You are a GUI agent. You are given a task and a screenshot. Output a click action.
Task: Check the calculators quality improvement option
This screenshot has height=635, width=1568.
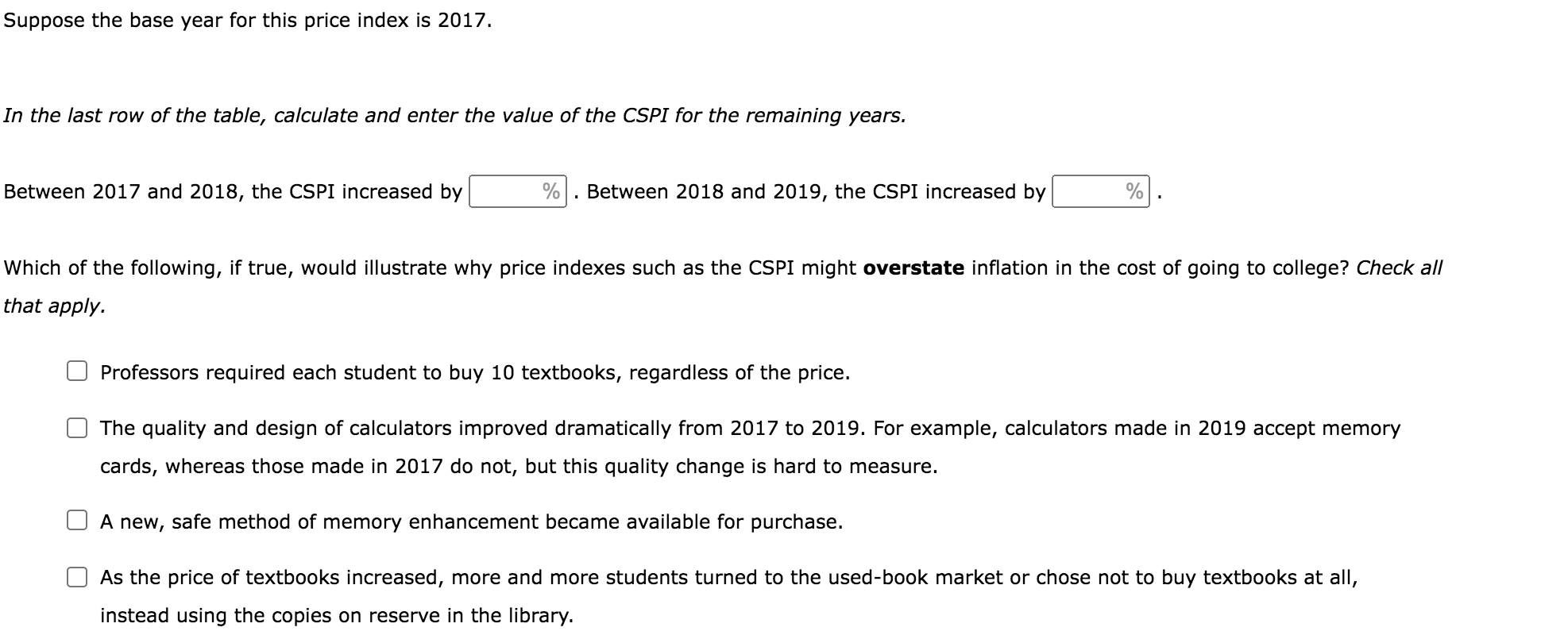[78, 429]
